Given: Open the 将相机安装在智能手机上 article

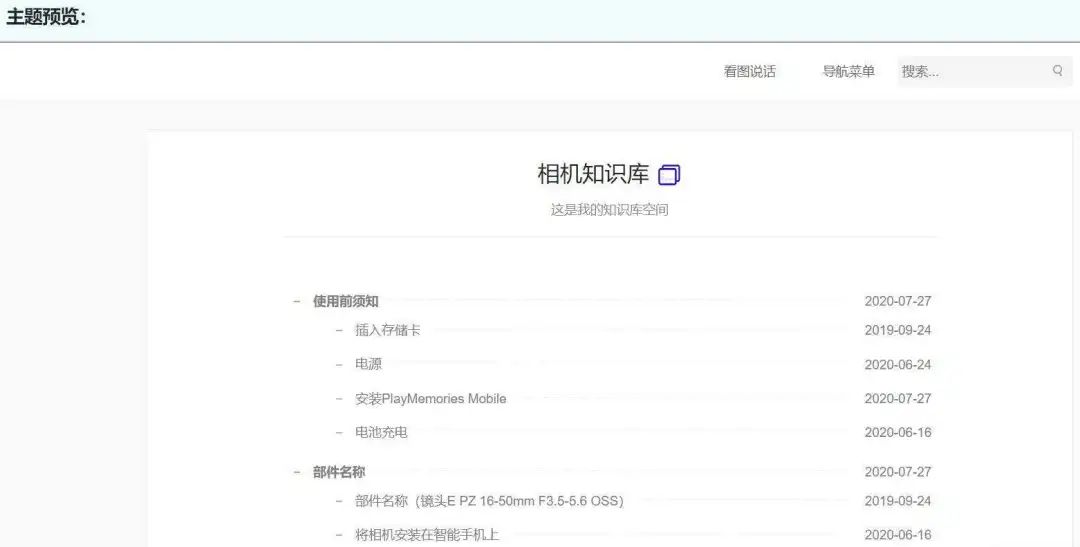Looking at the screenshot, I should tap(427, 535).
